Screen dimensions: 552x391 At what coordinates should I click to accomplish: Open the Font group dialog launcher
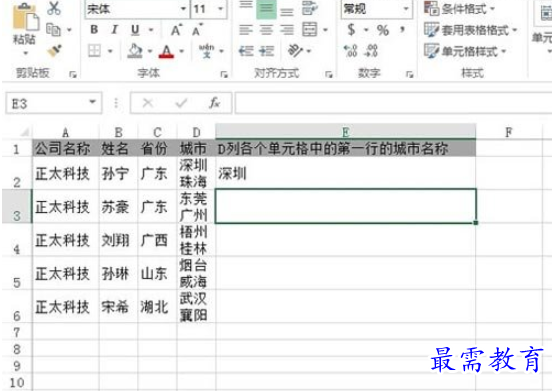(x=224, y=74)
